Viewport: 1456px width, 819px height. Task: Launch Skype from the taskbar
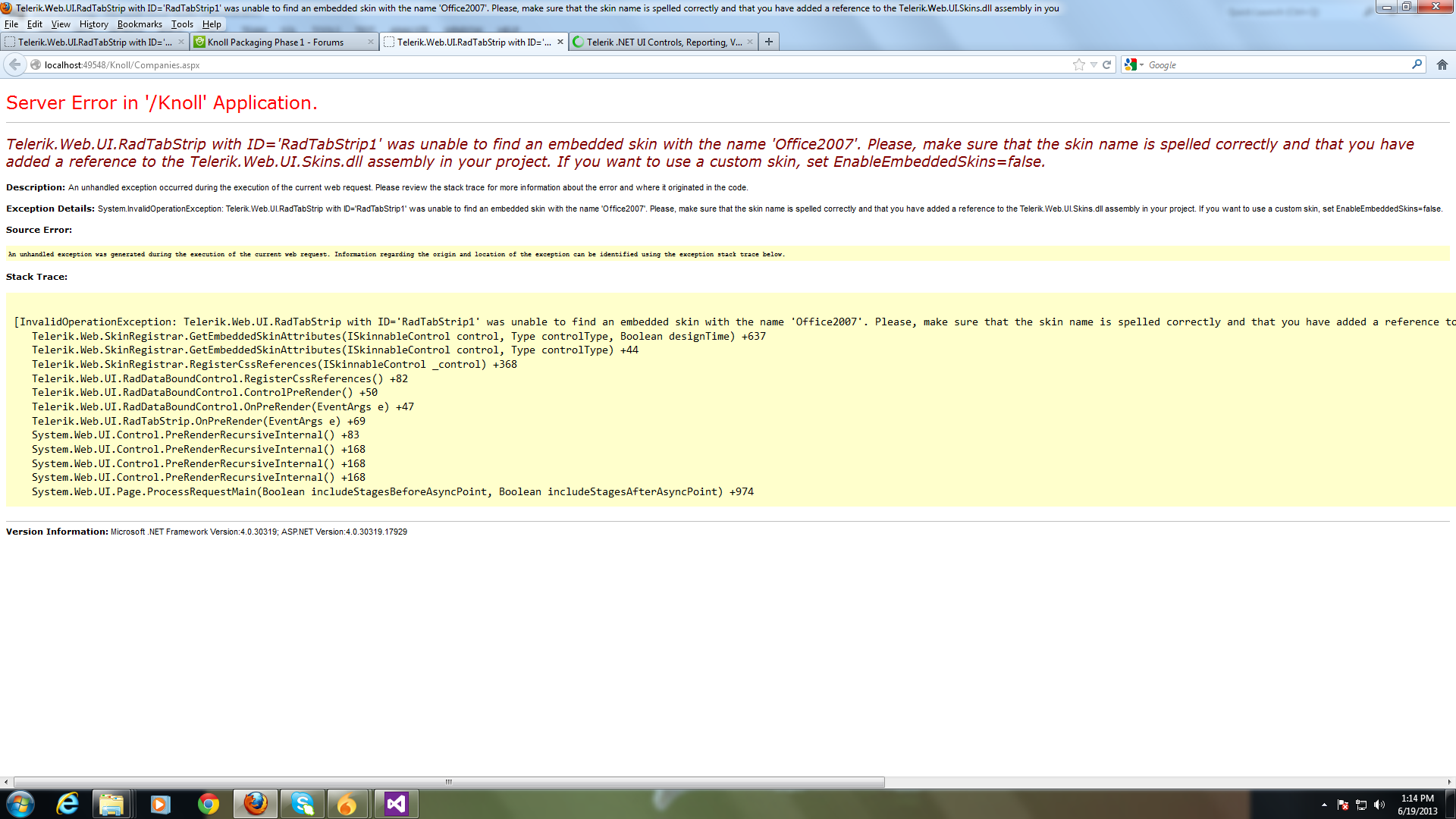[303, 804]
